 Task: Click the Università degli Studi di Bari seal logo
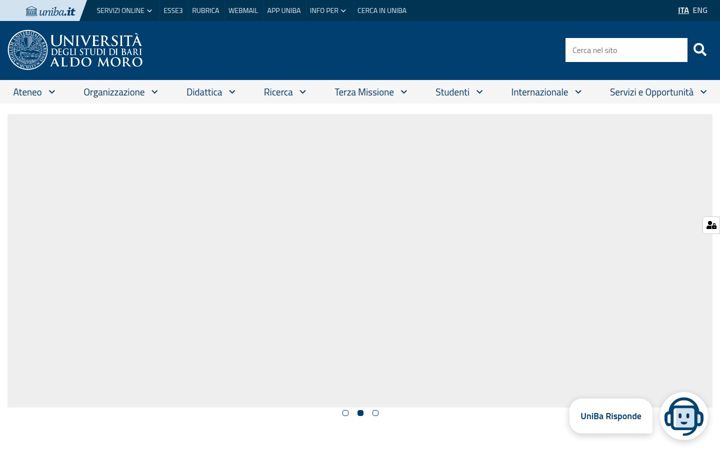pyautogui.click(x=28, y=50)
